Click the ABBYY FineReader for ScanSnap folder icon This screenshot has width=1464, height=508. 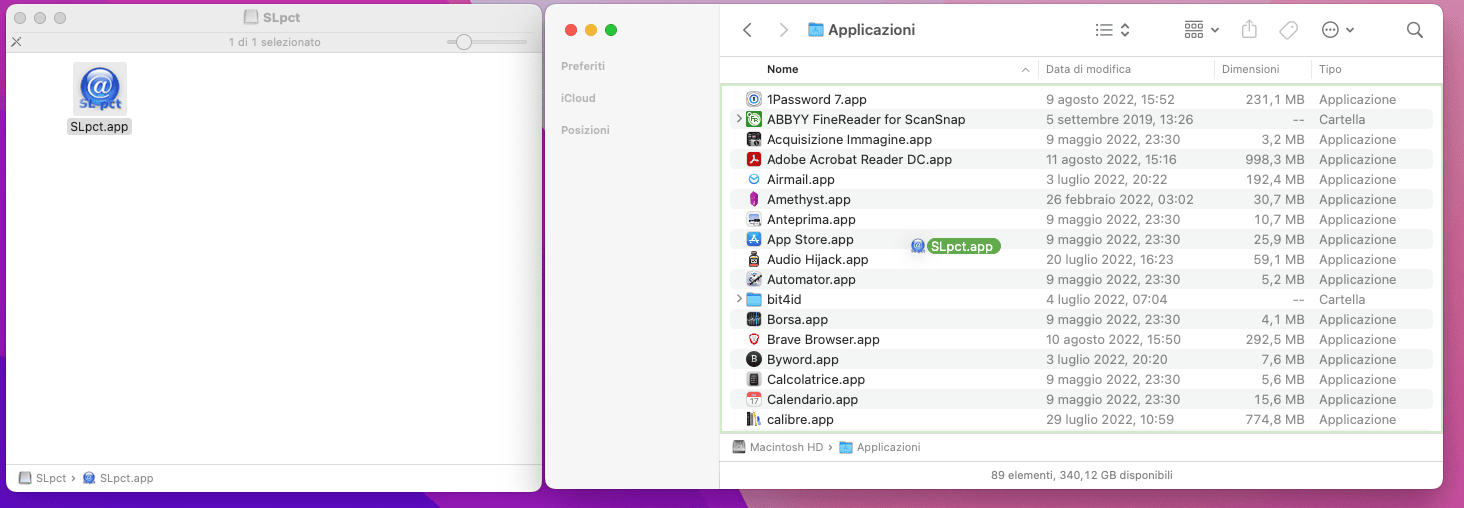pyautogui.click(x=754, y=119)
